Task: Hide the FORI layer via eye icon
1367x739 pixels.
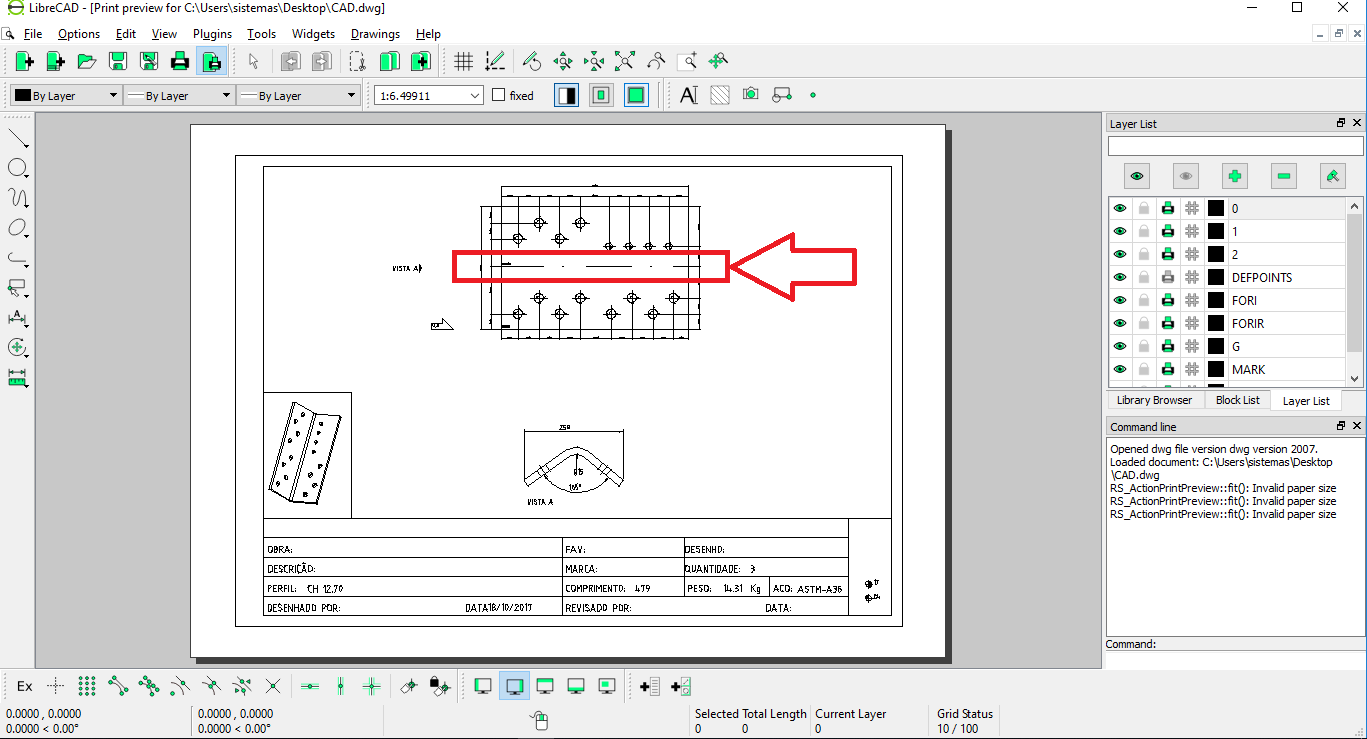Action: [1120, 300]
